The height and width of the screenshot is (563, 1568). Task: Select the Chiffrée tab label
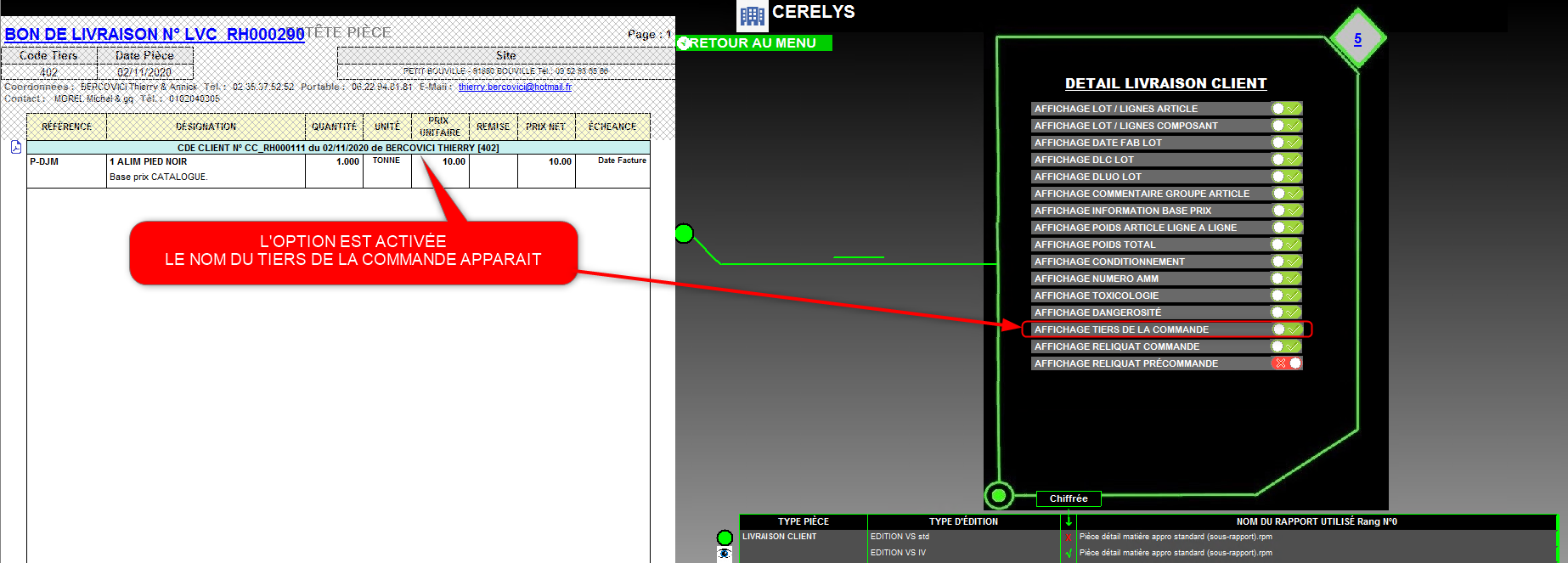(x=1069, y=498)
